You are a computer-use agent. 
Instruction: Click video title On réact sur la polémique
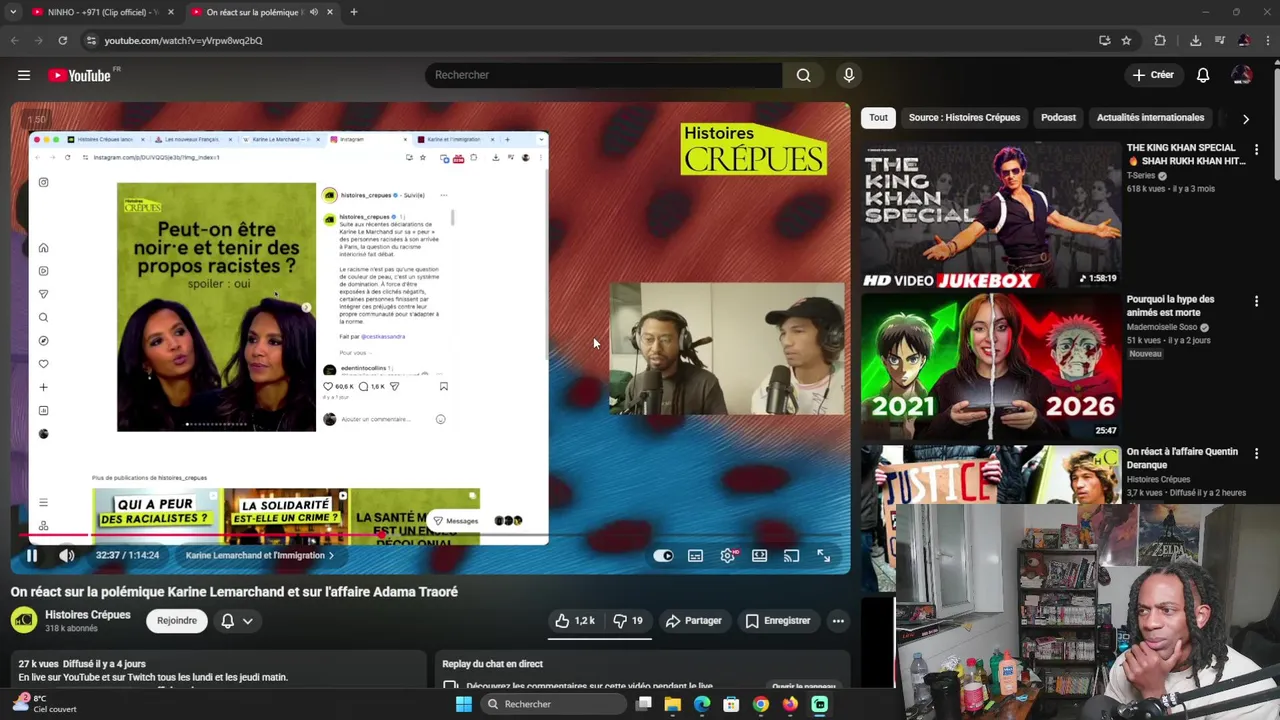(234, 592)
